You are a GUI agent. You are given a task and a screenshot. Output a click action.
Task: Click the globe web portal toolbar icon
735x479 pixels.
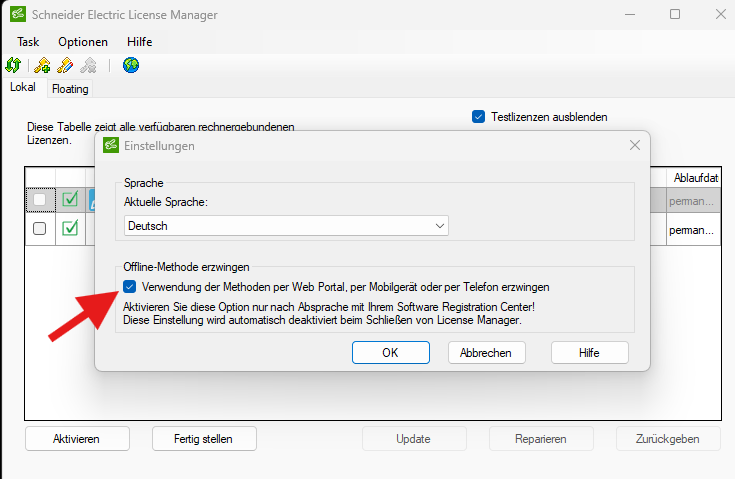(131, 65)
